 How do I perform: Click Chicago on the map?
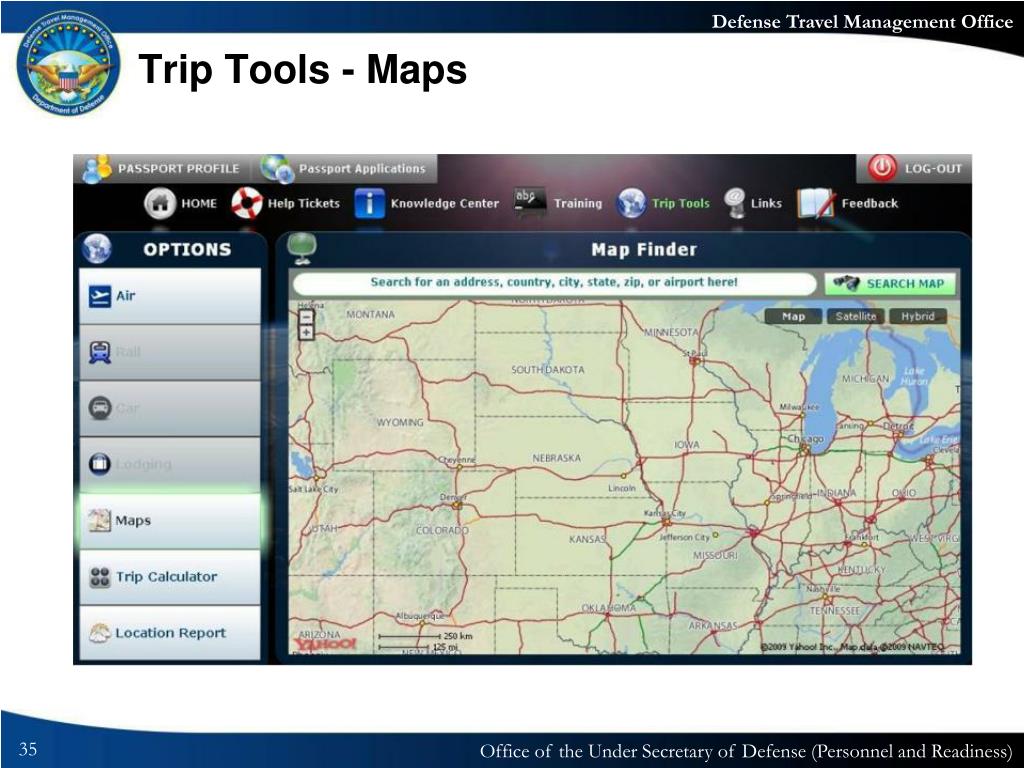click(x=806, y=439)
